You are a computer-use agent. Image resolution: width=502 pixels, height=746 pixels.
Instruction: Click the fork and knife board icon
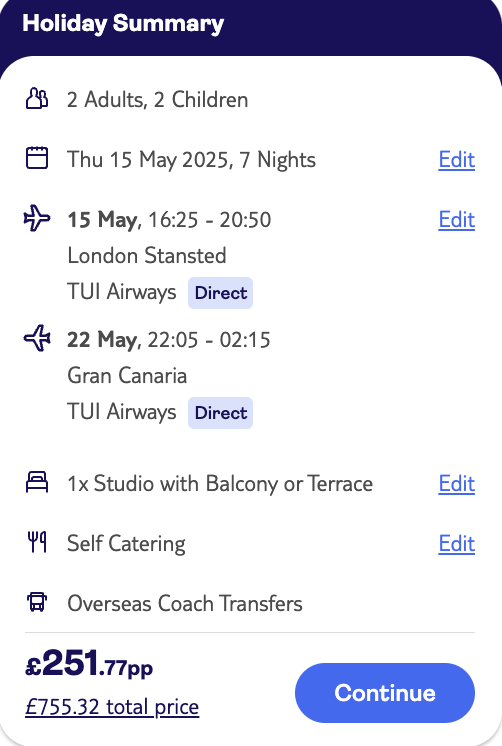[37, 542]
